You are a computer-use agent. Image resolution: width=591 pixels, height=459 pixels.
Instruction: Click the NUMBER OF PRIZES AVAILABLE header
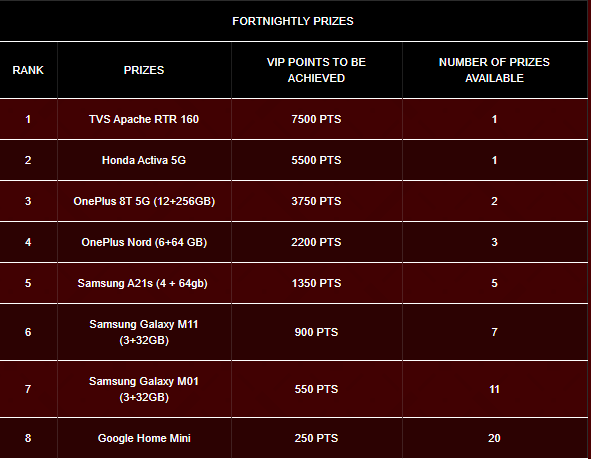click(495, 70)
